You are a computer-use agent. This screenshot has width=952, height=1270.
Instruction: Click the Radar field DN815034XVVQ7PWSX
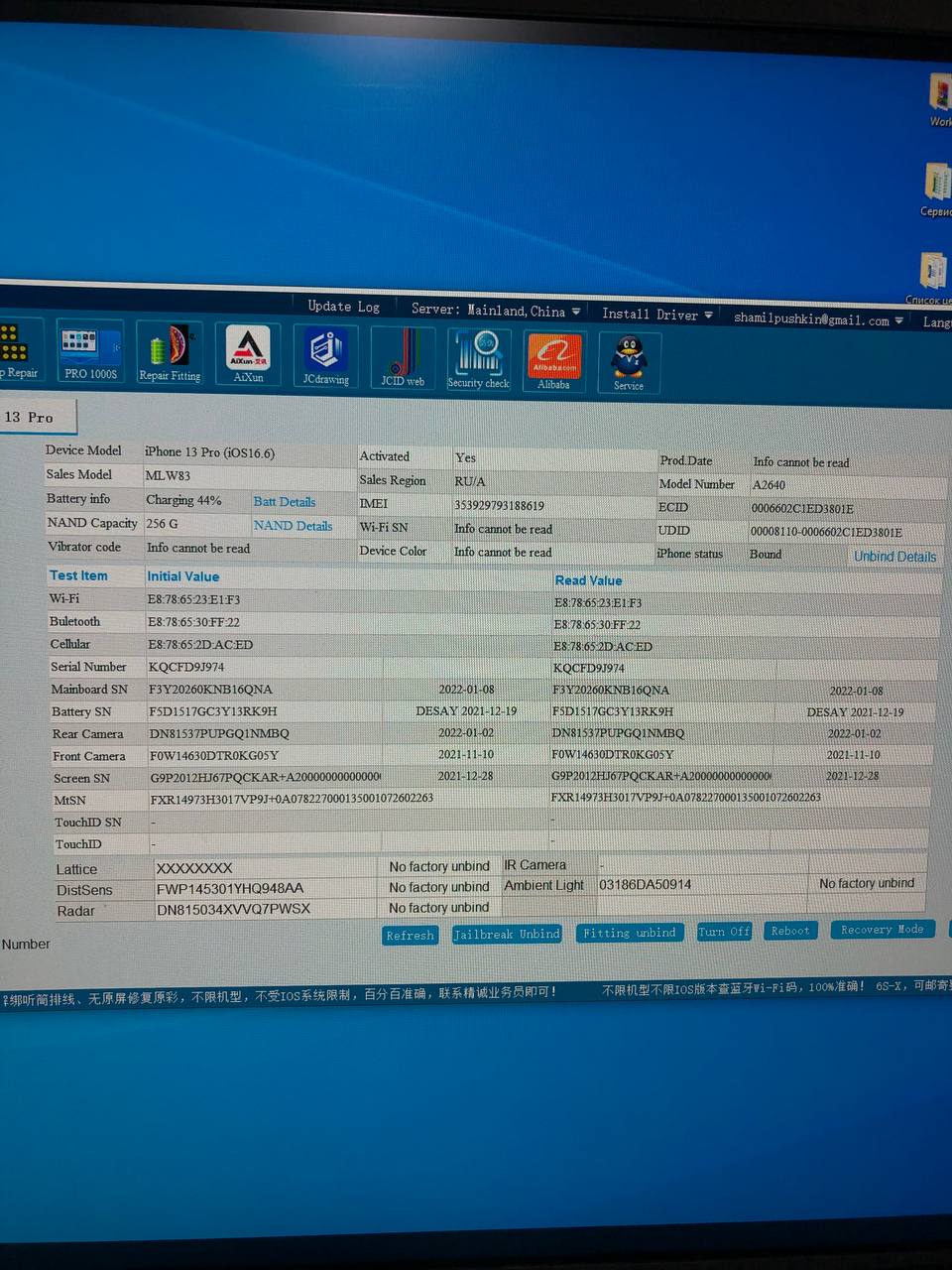point(266,910)
